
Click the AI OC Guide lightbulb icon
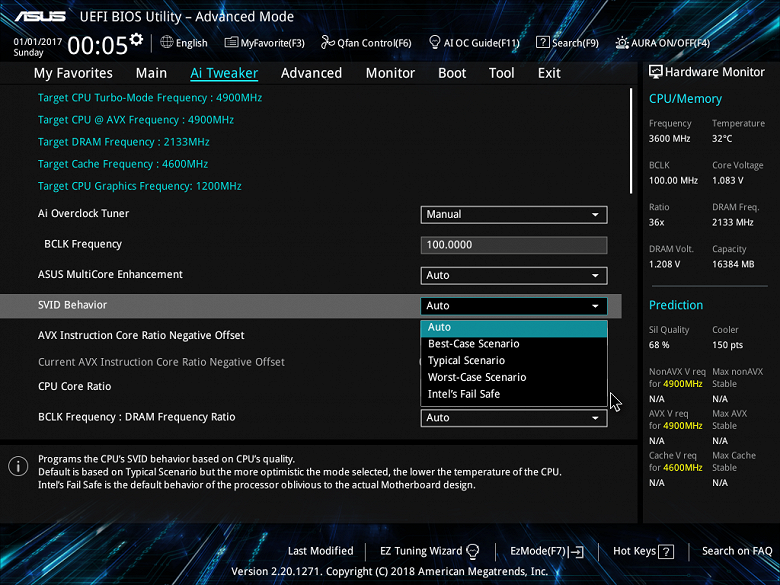[x=434, y=42]
